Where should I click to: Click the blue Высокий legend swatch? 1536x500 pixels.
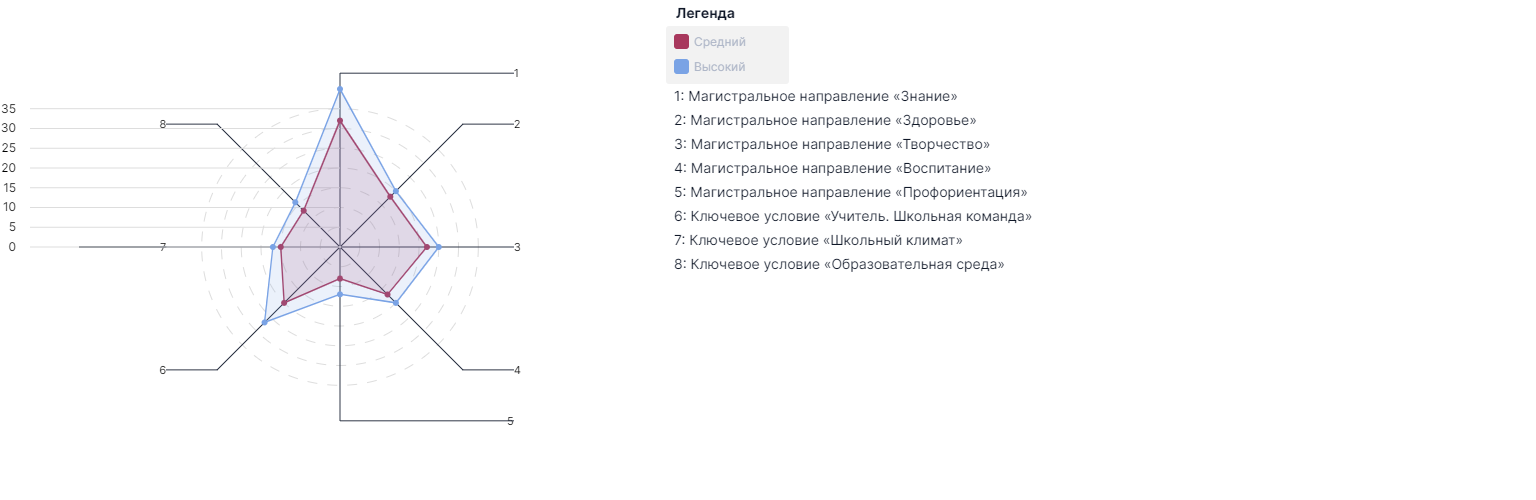(681, 67)
